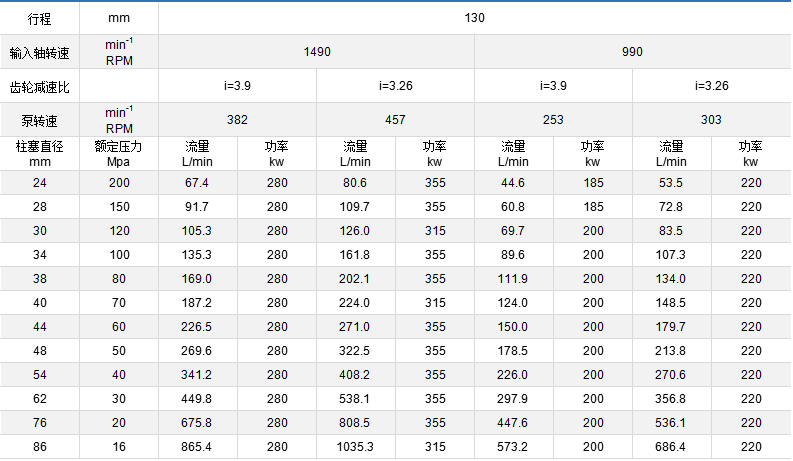Select the stroke value 130 cell

point(475,18)
